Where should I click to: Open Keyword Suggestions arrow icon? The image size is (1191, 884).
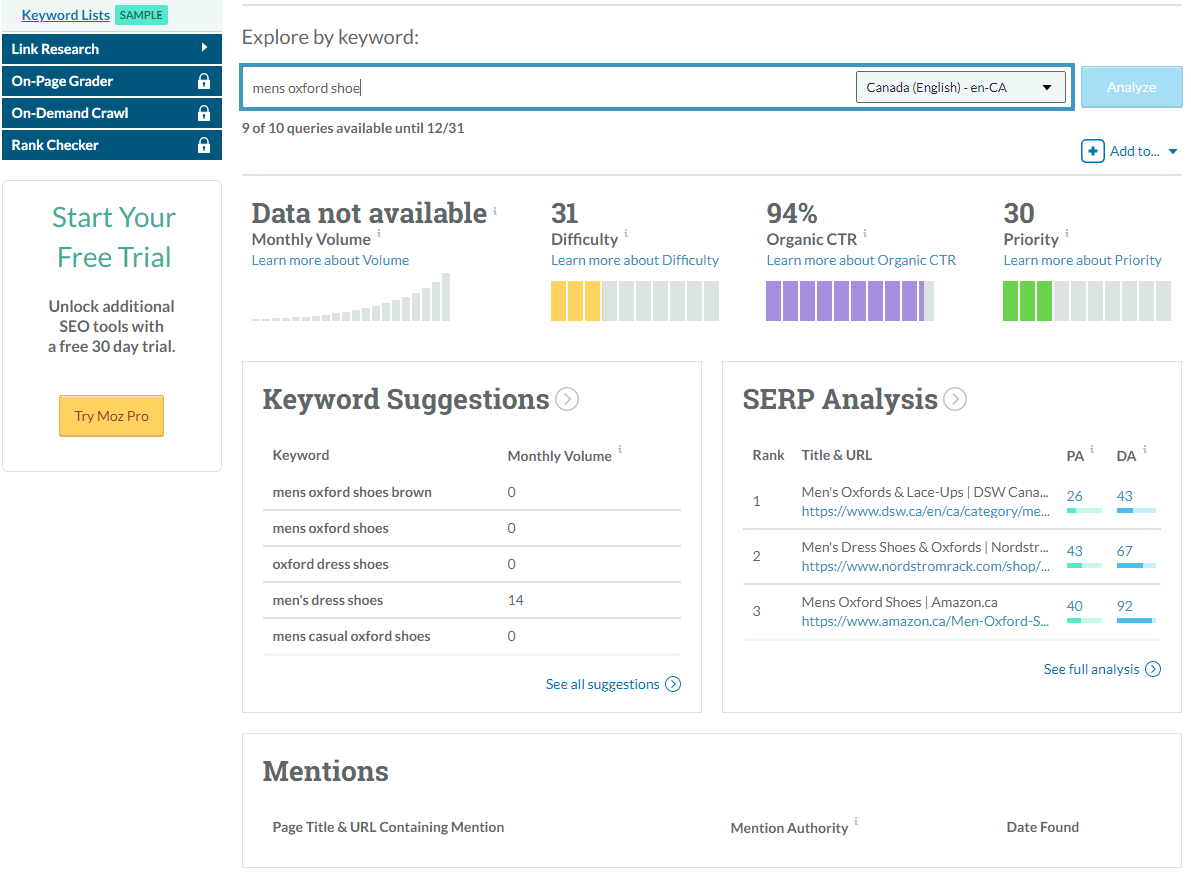tap(567, 399)
